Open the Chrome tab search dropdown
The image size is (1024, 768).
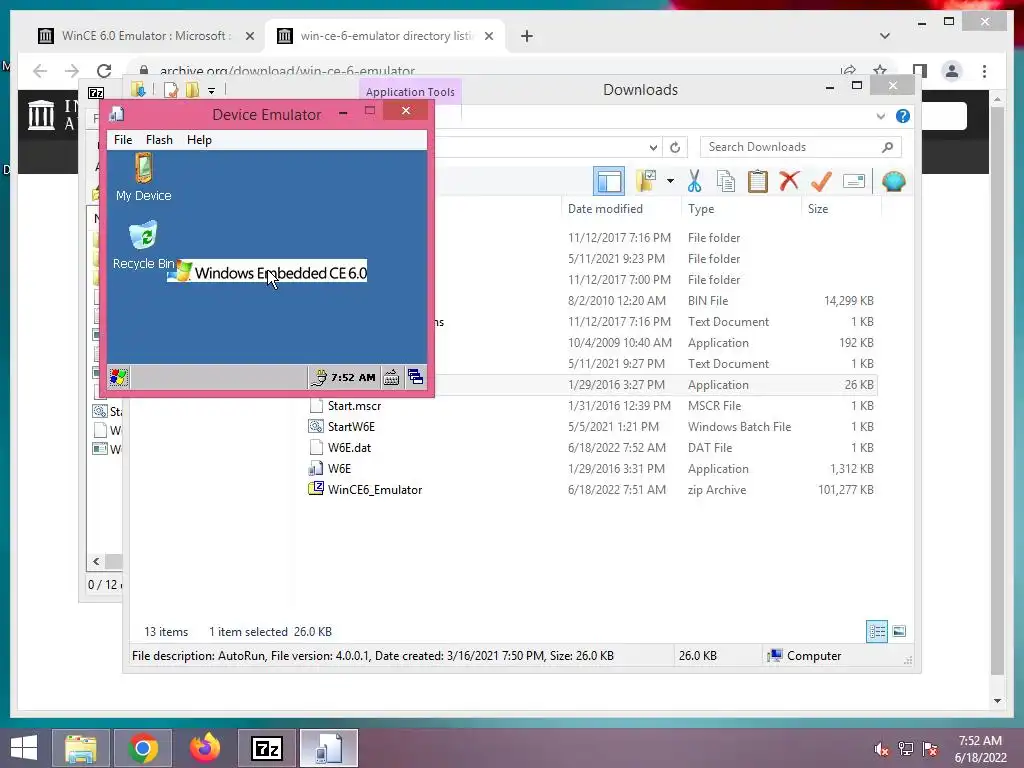click(x=884, y=36)
